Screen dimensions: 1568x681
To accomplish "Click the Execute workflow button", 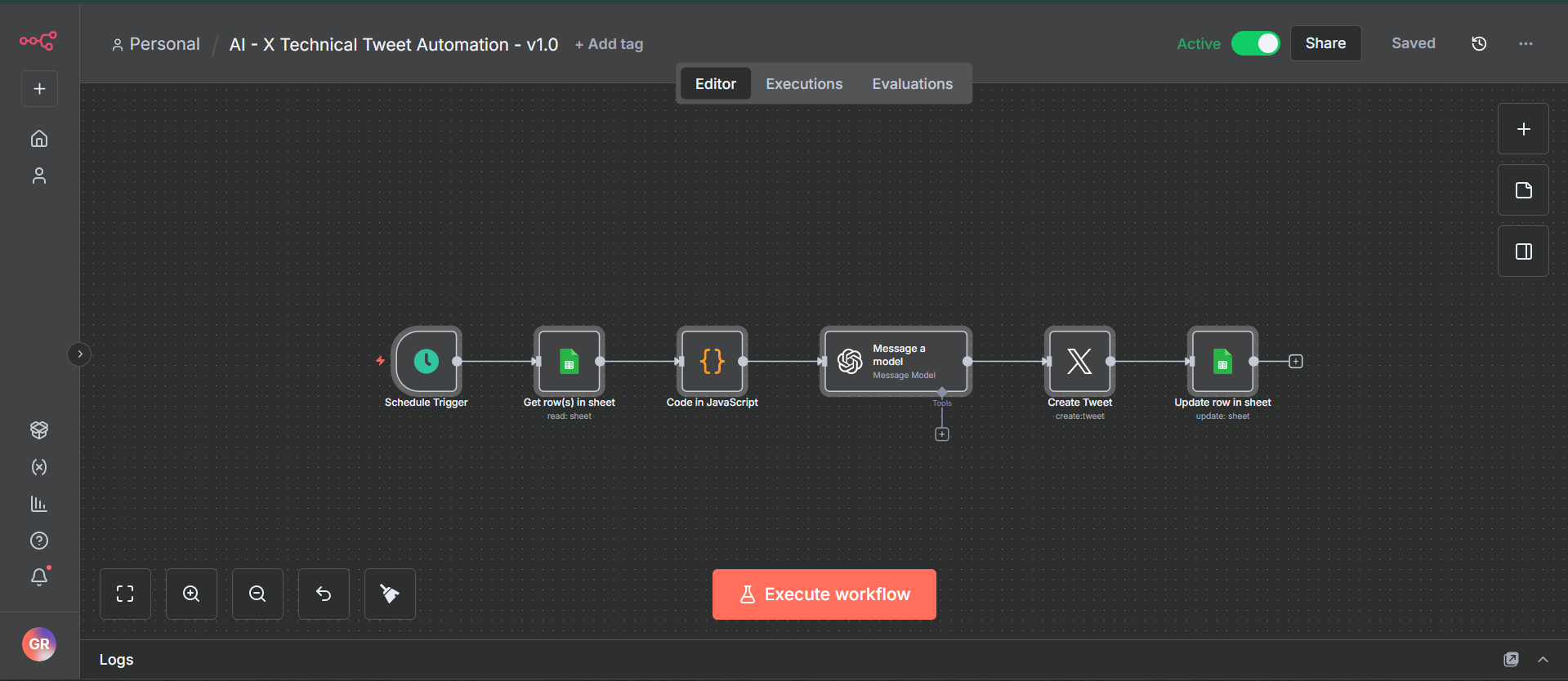I will pos(824,594).
